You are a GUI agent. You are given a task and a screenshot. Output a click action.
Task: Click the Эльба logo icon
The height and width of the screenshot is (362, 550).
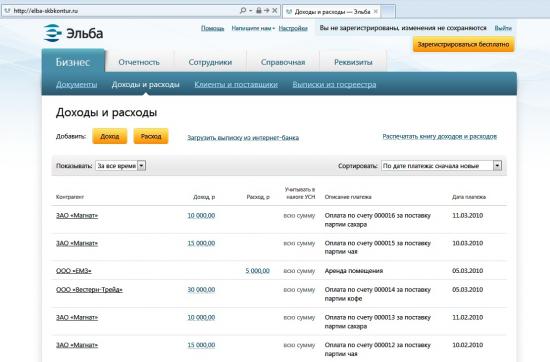[53, 33]
